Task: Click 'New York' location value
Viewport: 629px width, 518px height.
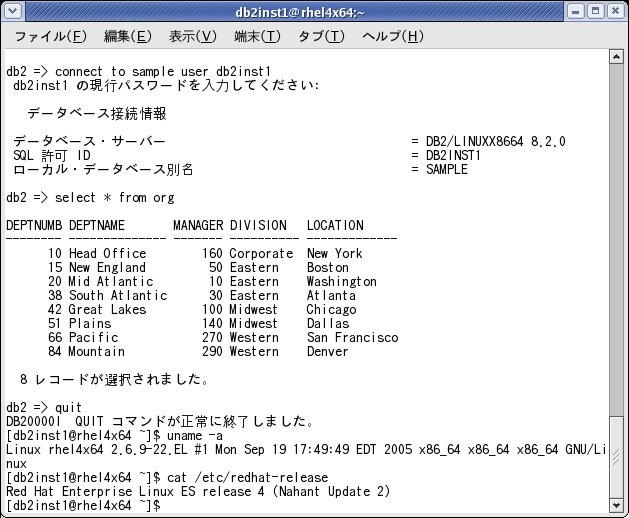Action: 335,254
